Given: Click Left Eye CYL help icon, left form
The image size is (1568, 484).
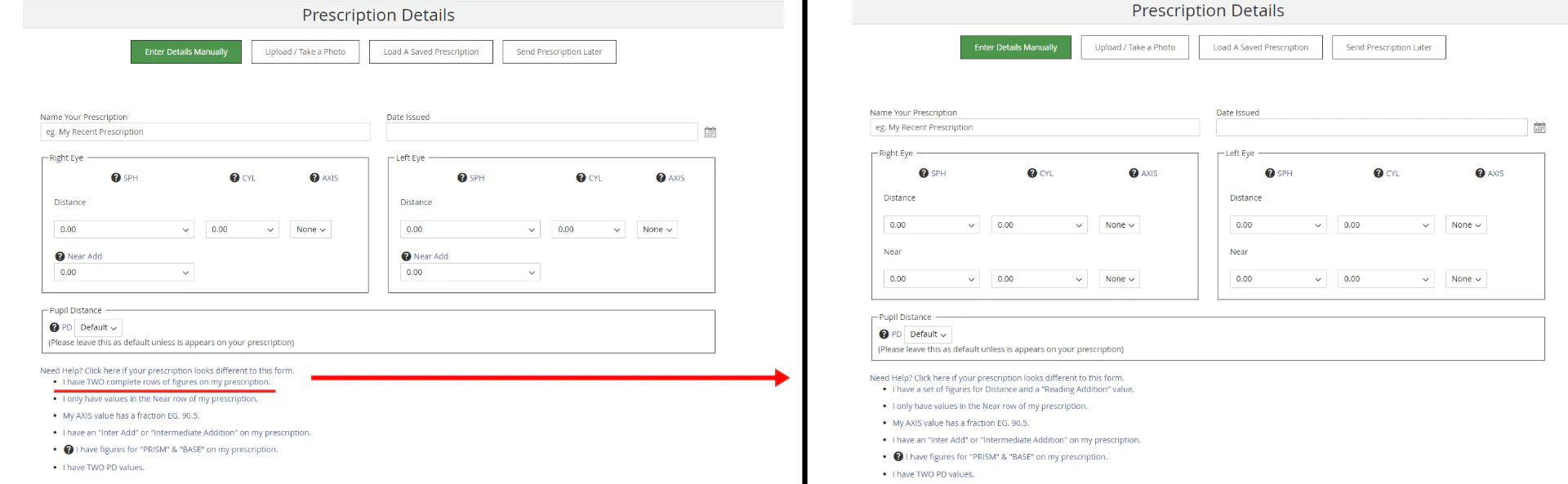Looking at the screenshot, I should coord(581,178).
